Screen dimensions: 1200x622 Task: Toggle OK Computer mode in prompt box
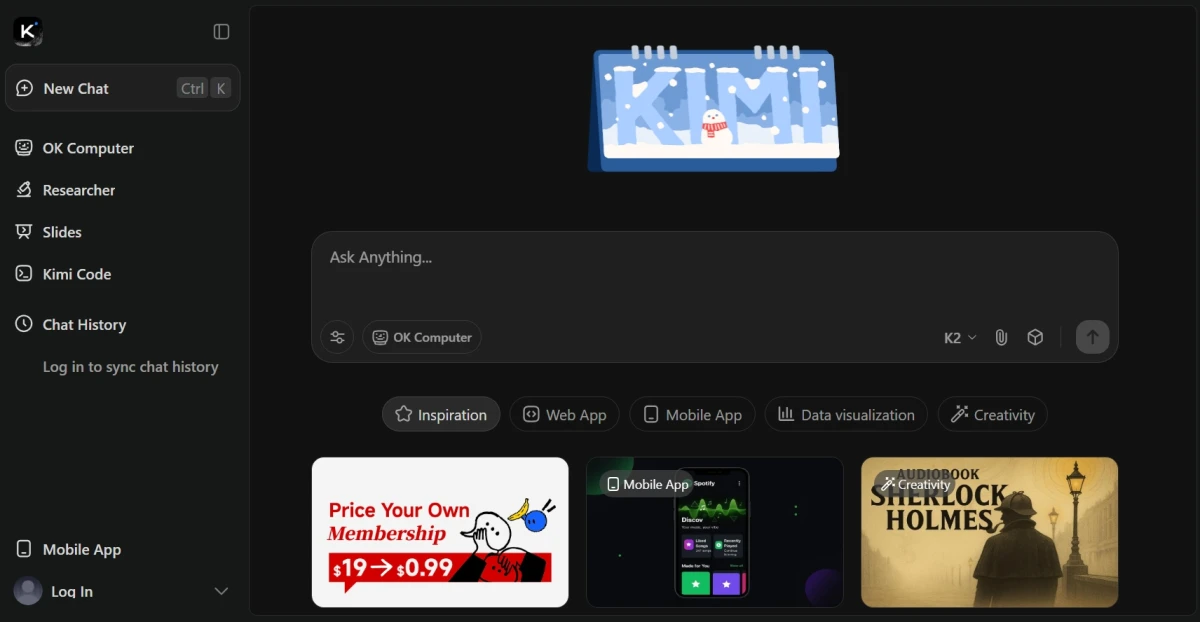coord(421,337)
